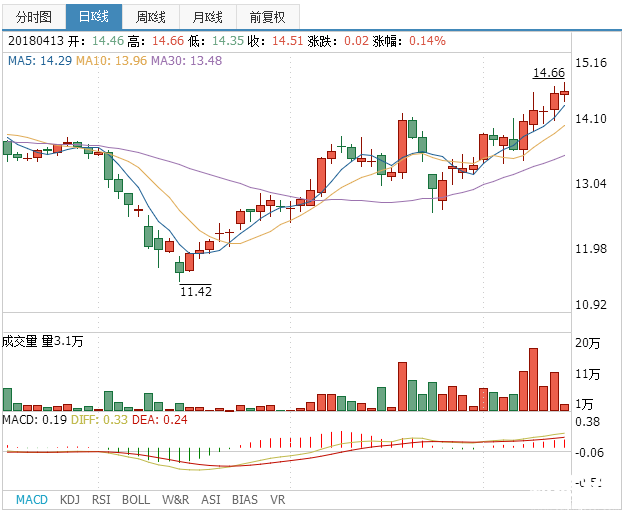Click the 收: 14.51 closing price

[275, 41]
